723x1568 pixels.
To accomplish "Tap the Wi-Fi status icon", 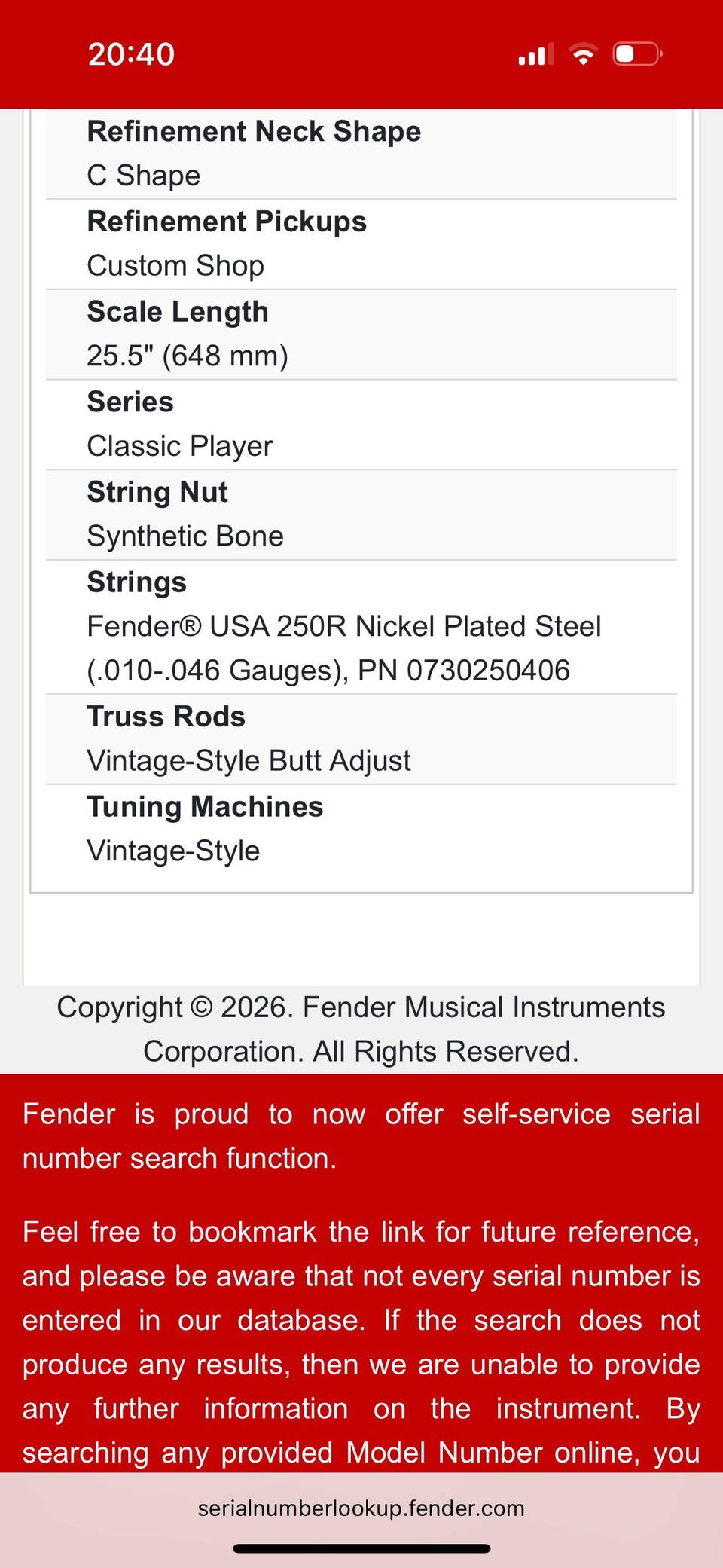I will click(x=583, y=54).
